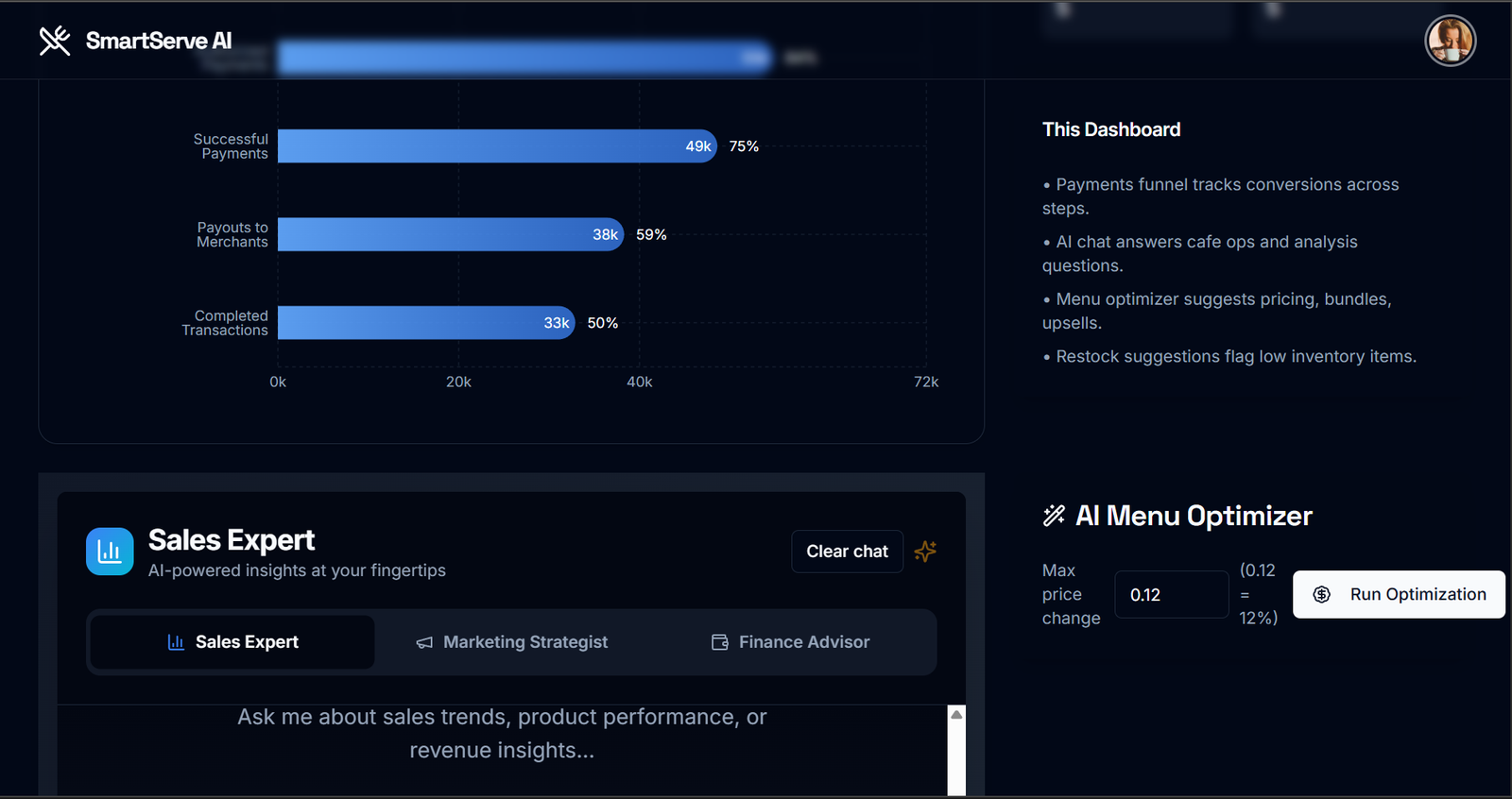Viewport: 1512px width, 799px height.
Task: Click the sparkle icon next to Clear chat
Action: point(925,552)
